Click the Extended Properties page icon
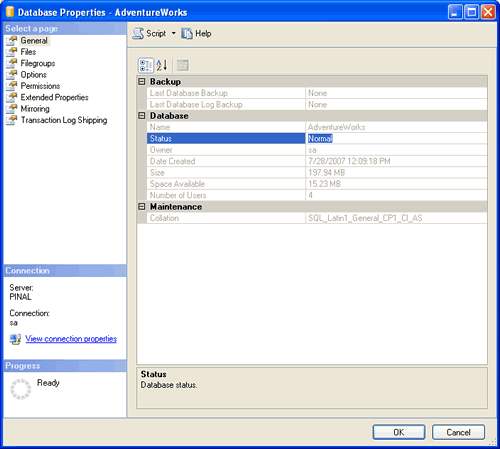Screen dimensions: 500x449 click(x=11, y=97)
